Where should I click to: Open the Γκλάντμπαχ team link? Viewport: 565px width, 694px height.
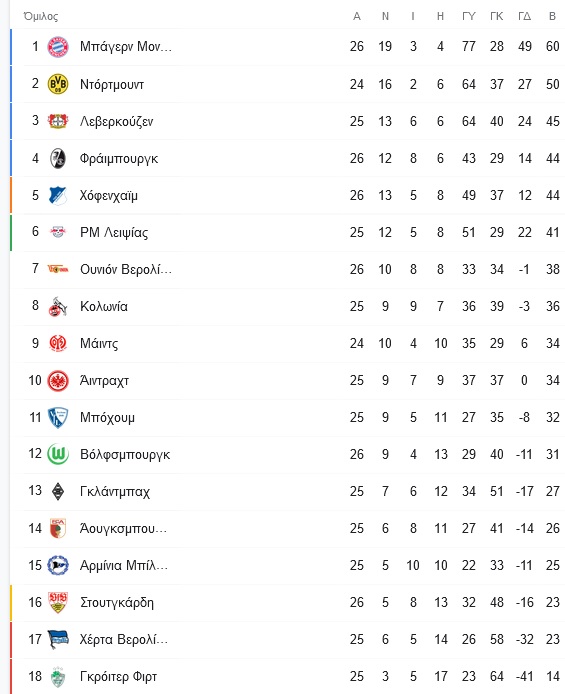point(115,491)
